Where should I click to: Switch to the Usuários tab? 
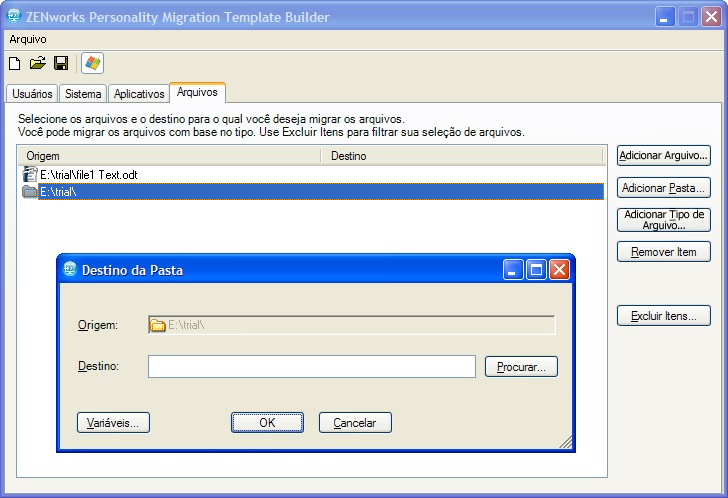32,94
